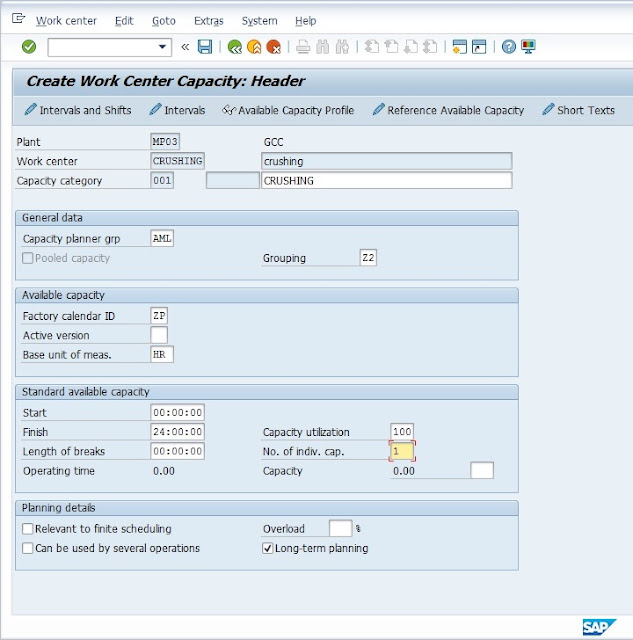Open the SAP window menu icon
The height and width of the screenshot is (640, 633).
(x=18, y=18)
